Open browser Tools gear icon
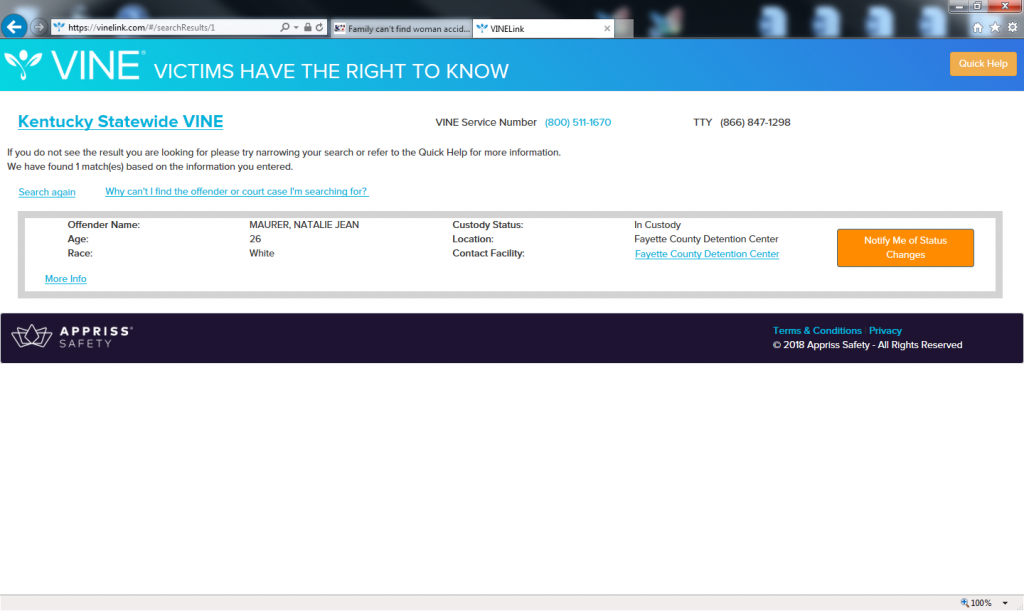The height and width of the screenshot is (611, 1024). [1012, 28]
